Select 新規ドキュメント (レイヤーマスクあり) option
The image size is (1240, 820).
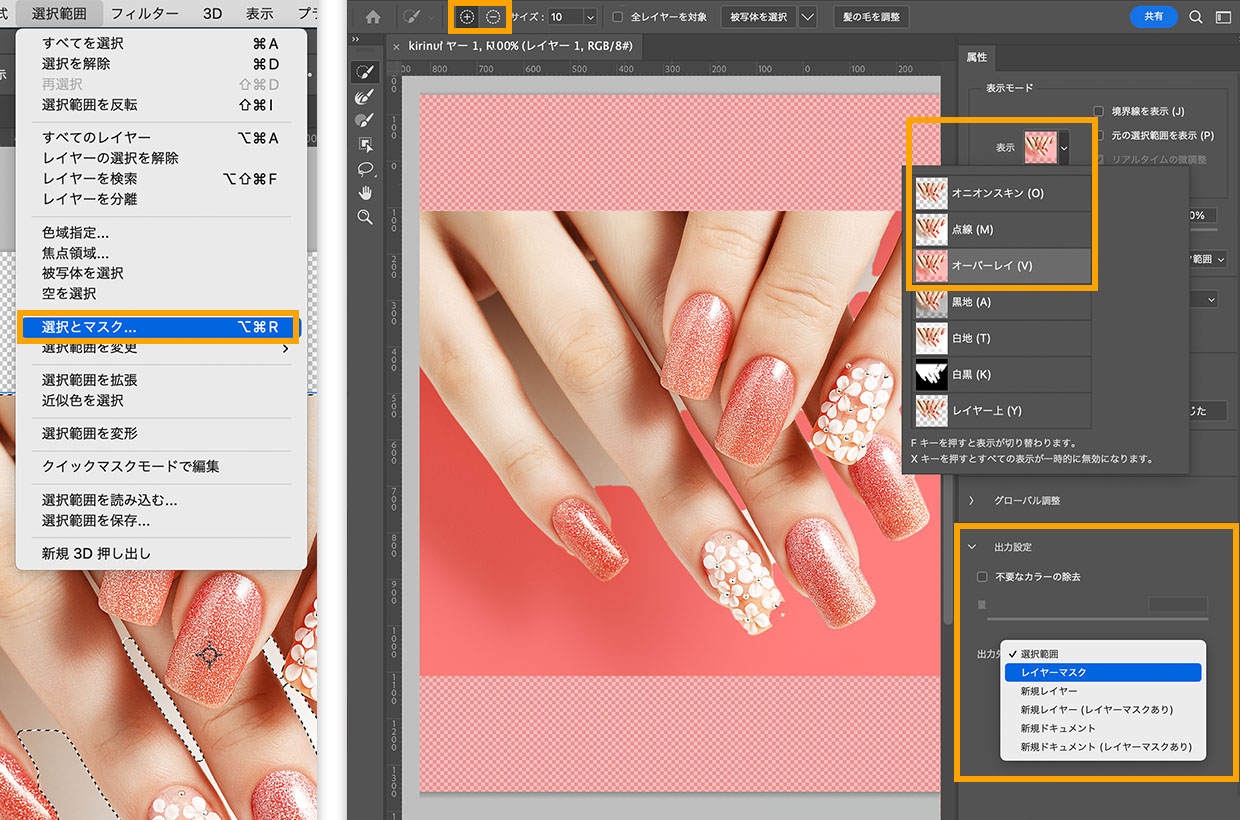[1103, 747]
